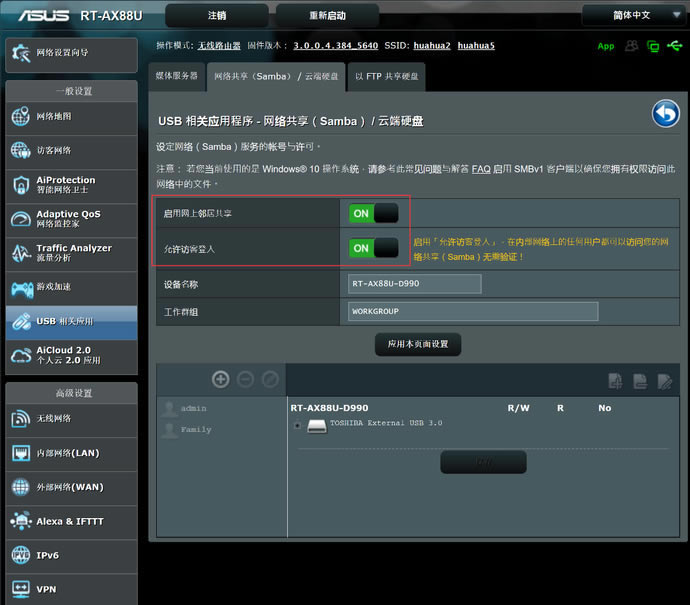Click the remove account minus icon
Screen dimensions: 690x605
245,379
